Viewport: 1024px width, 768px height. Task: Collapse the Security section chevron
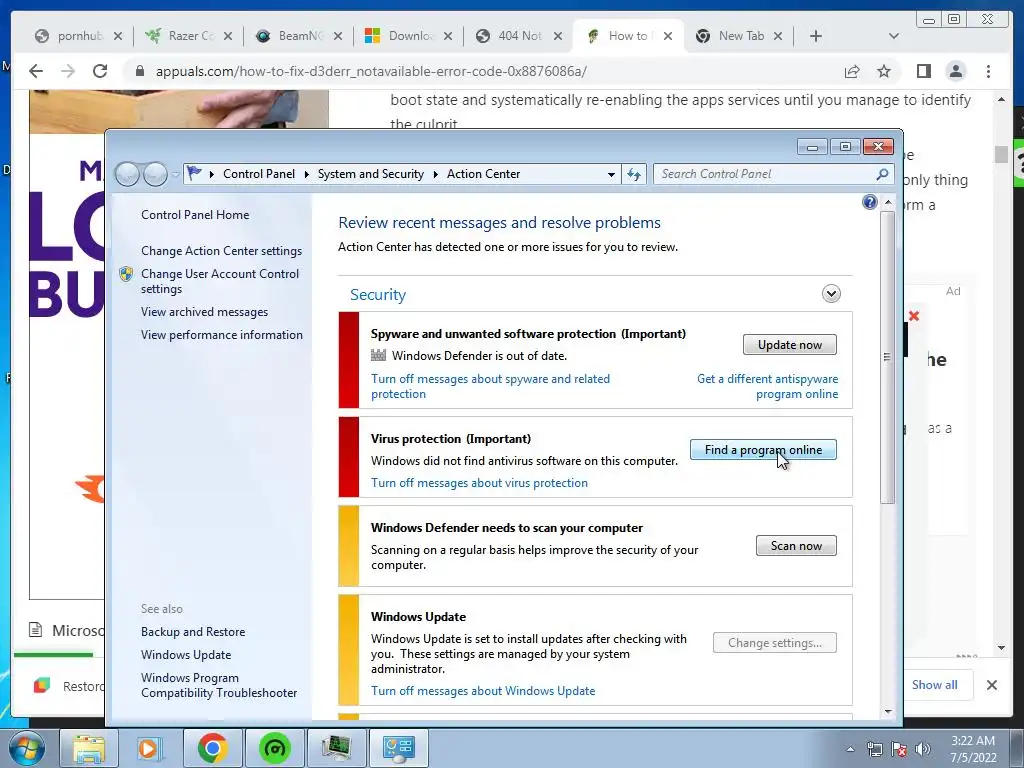point(831,293)
